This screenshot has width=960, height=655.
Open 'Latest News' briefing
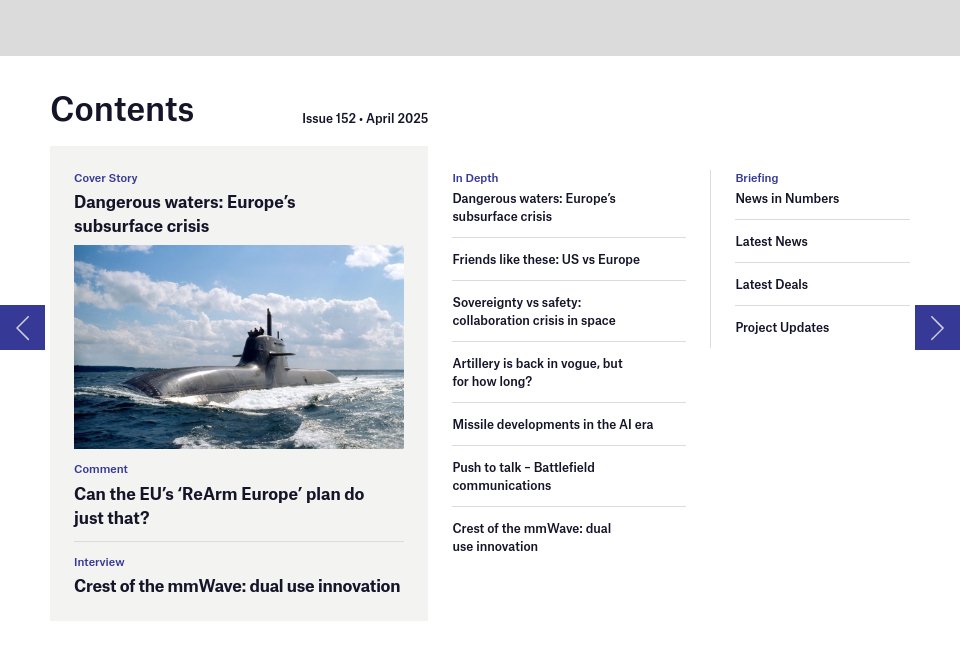pyautogui.click(x=771, y=241)
